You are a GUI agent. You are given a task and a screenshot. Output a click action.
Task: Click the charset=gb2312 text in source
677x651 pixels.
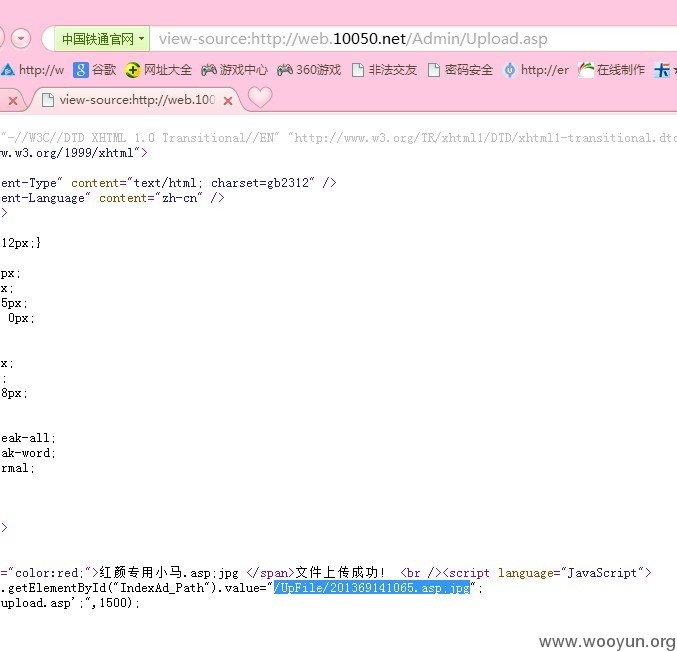[x=260, y=183]
